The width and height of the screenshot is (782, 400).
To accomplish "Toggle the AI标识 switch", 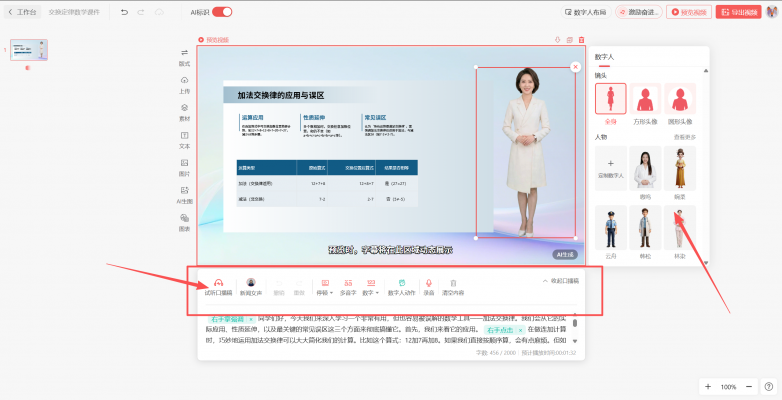I will tap(222, 12).
